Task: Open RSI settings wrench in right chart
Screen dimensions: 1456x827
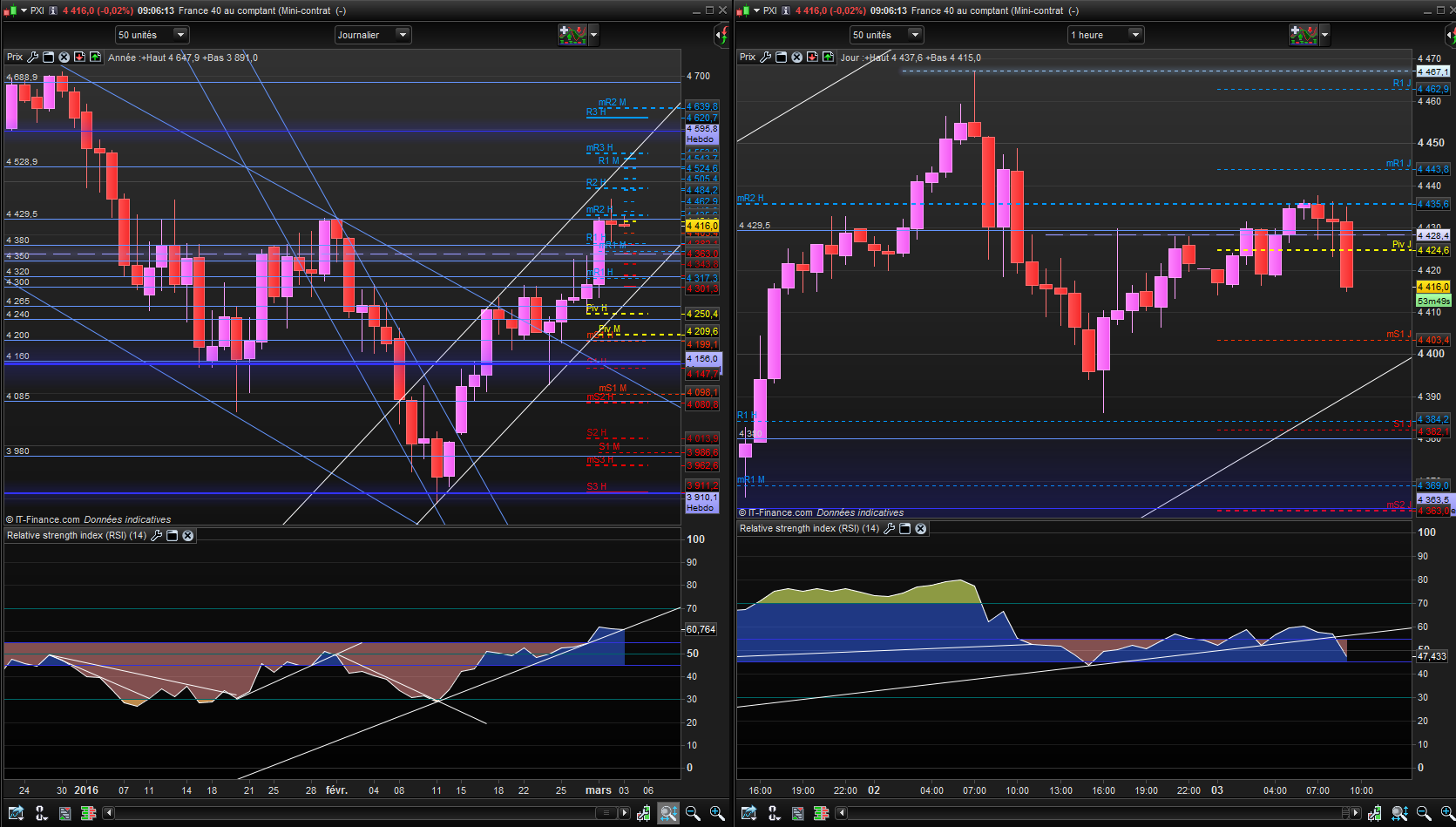Action: (890, 528)
